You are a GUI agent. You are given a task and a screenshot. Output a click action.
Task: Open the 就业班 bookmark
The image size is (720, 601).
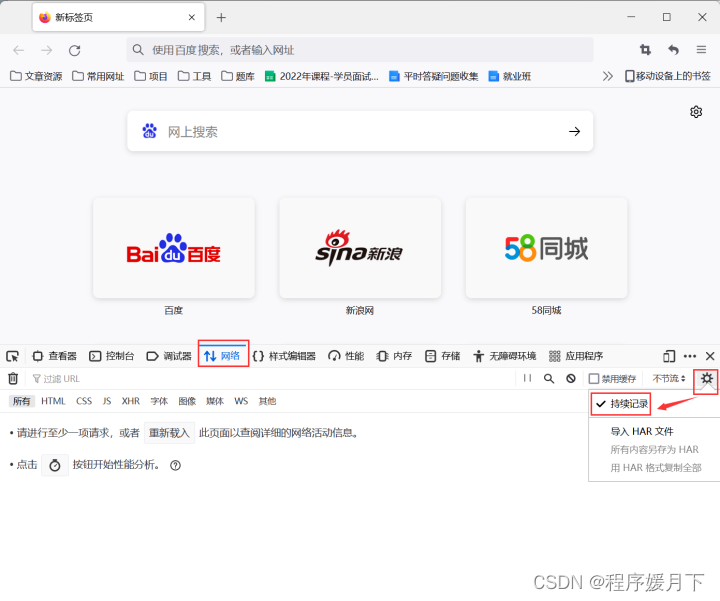tap(510, 76)
